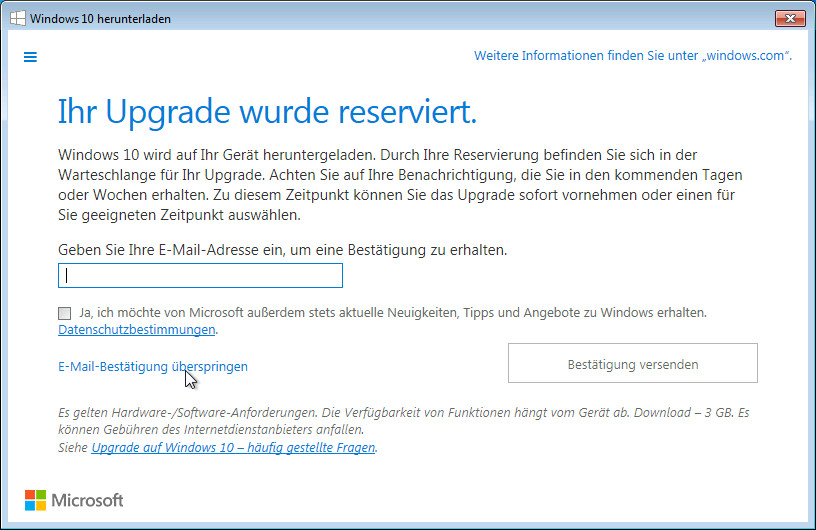Close the Windows 10 herunterladen window
The image size is (816, 530).
pyautogui.click(x=790, y=18)
